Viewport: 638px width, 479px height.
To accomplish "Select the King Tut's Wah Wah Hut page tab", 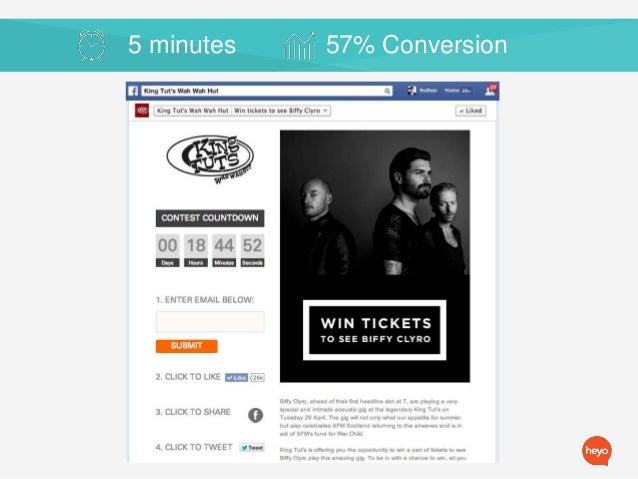I will coord(192,111).
